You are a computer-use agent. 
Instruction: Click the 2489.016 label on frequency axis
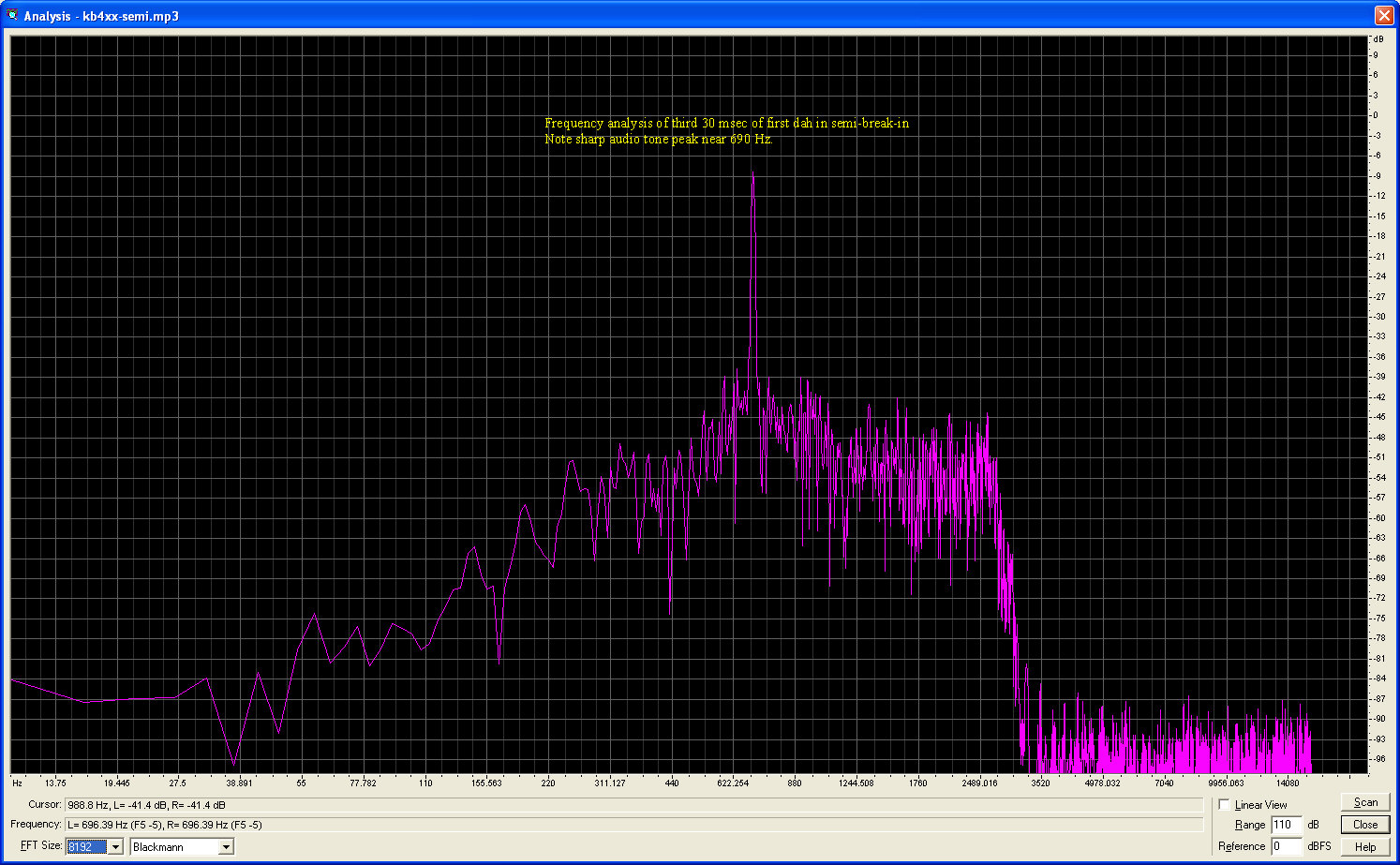(x=979, y=783)
